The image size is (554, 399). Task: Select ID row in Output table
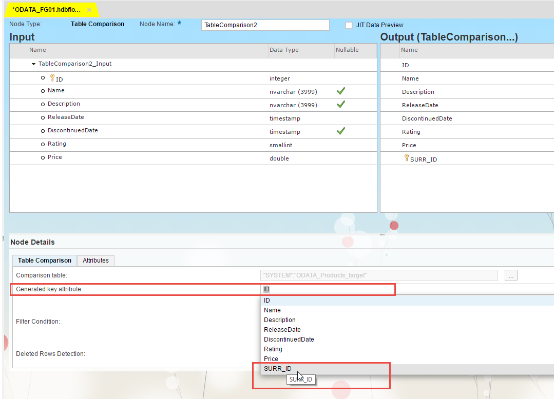click(x=467, y=65)
